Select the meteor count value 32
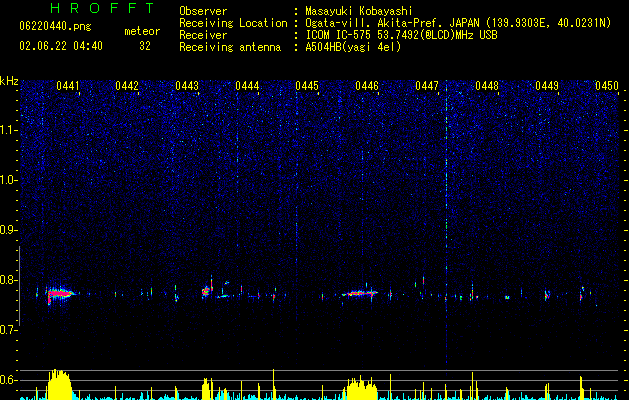The image size is (629, 400). [145, 46]
